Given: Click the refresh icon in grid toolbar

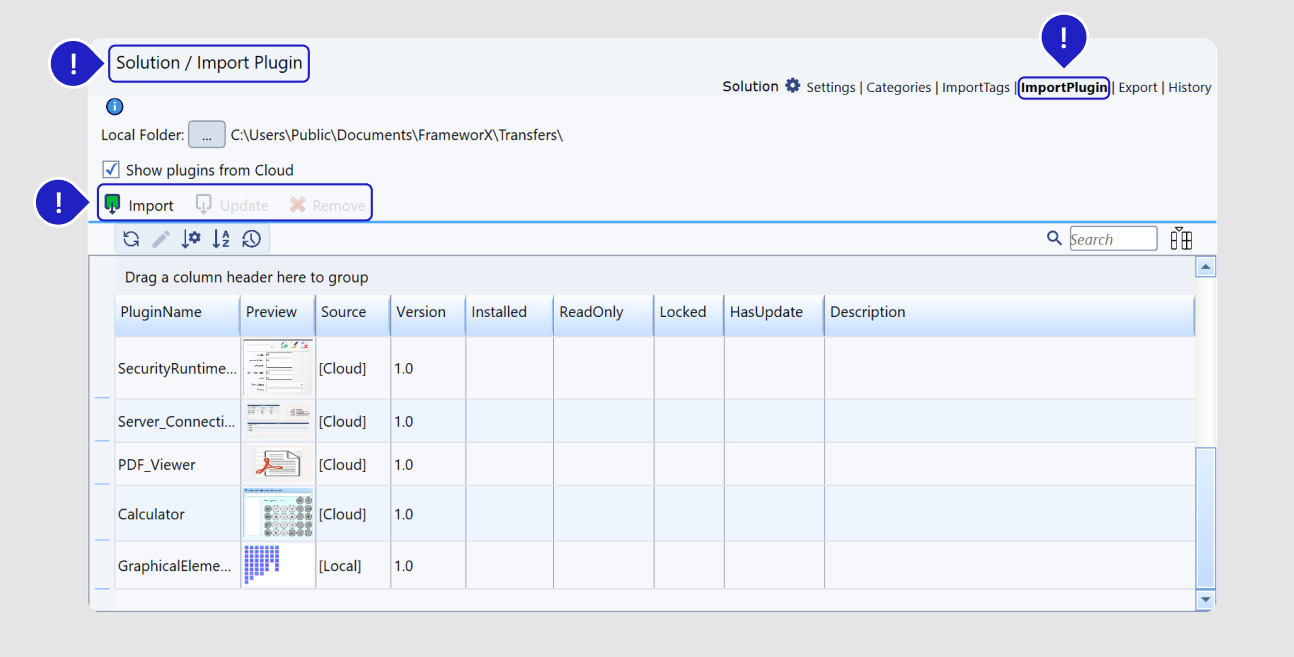Looking at the screenshot, I should [x=131, y=239].
